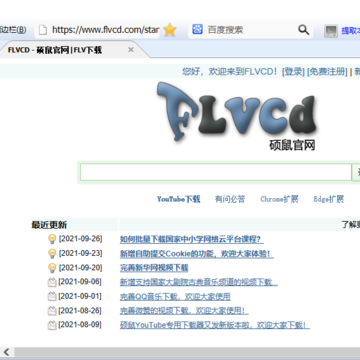This screenshot has height=360, width=360.
Task: Click the lightbulb icon beside 2021-09-20
Action: click(x=52, y=268)
